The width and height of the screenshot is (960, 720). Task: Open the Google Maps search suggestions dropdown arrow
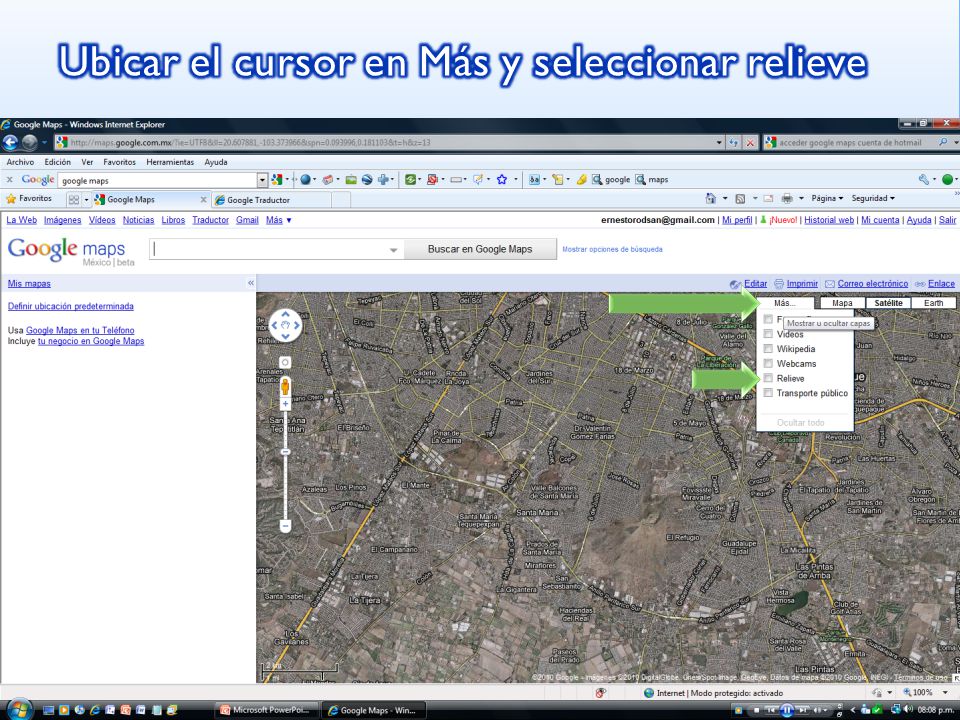pos(394,250)
